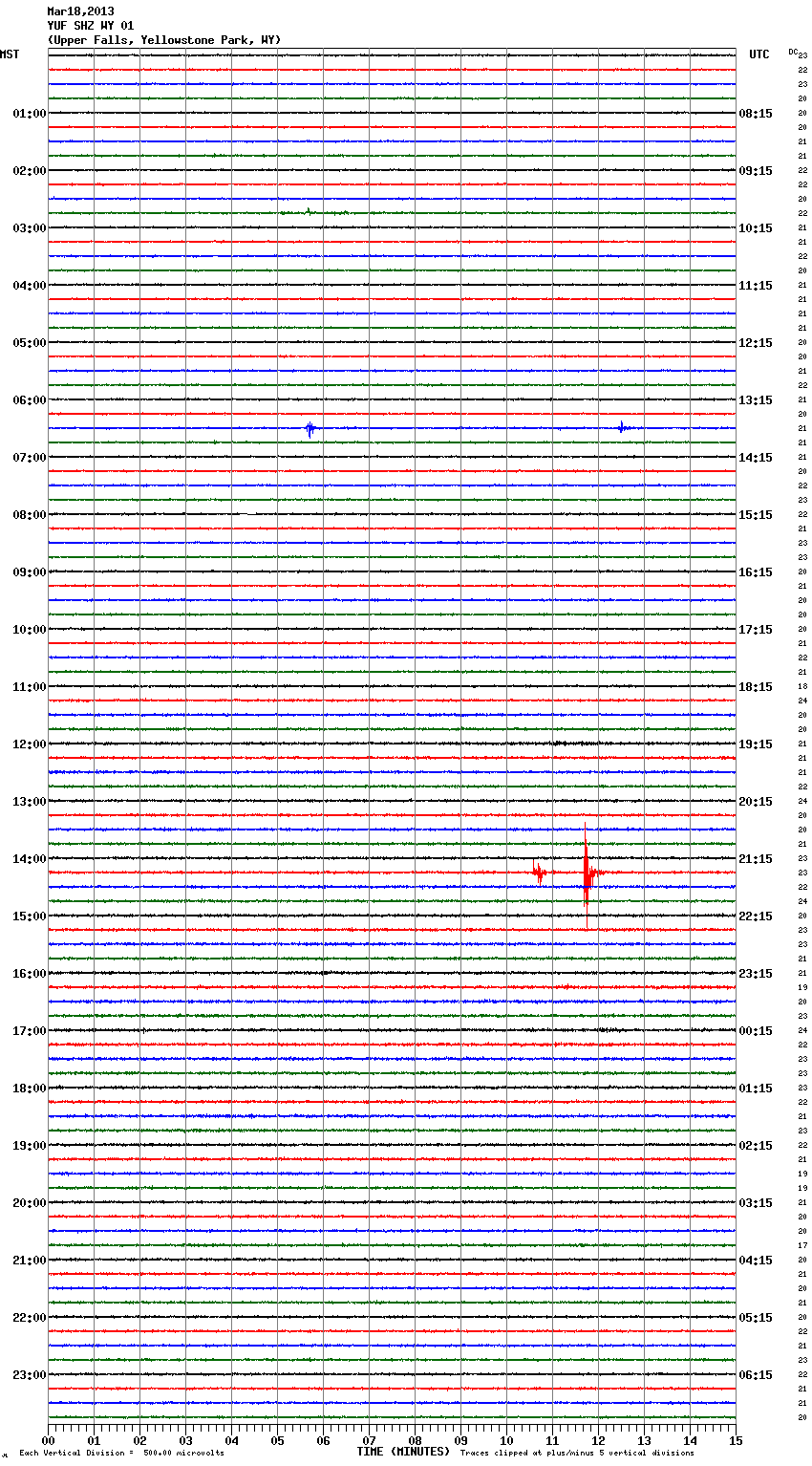
Task: Select the x-axis minute label "05"
Action: (x=277, y=1440)
